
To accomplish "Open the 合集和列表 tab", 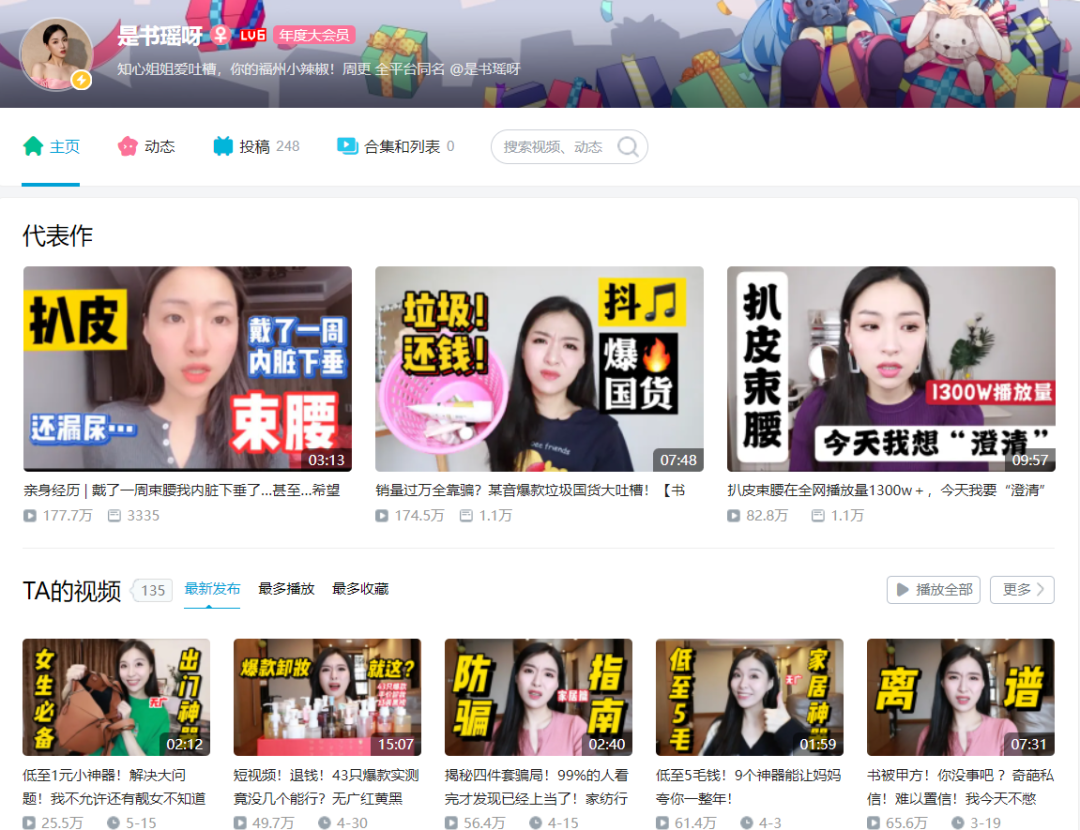I will click(395, 147).
